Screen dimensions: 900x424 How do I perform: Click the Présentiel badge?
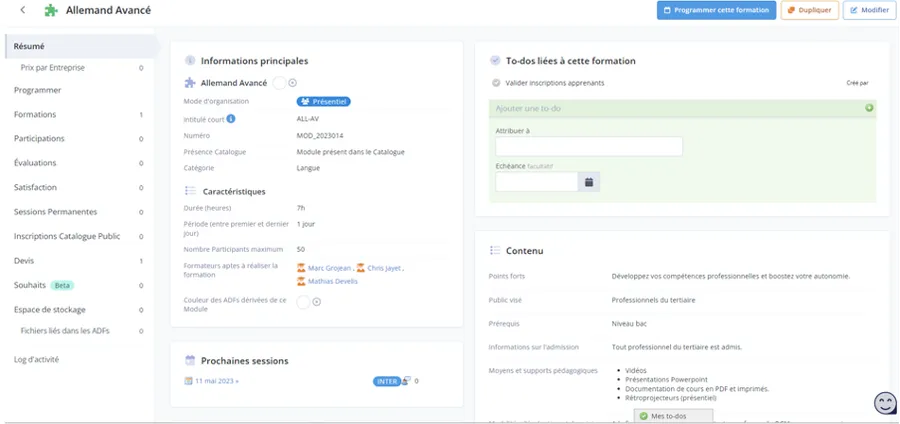pos(324,102)
